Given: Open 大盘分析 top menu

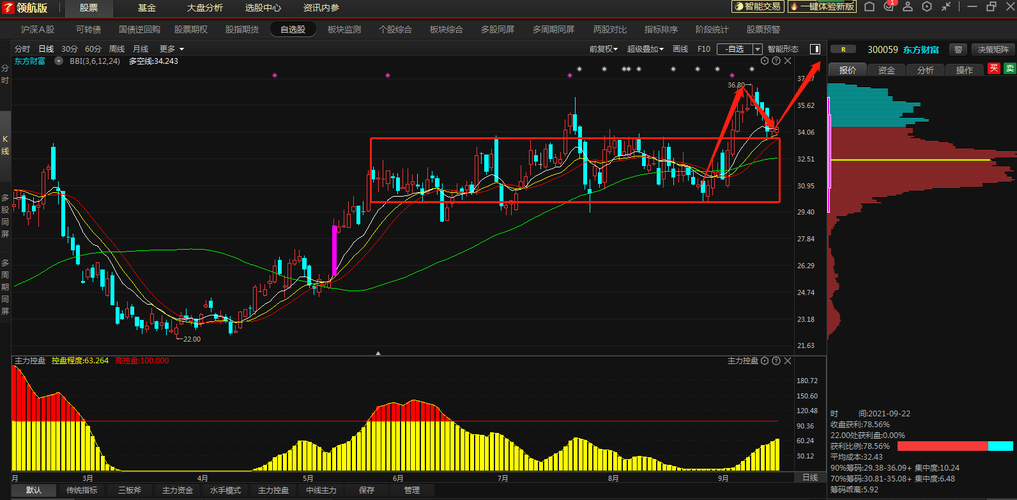Looking at the screenshot, I should [204, 8].
